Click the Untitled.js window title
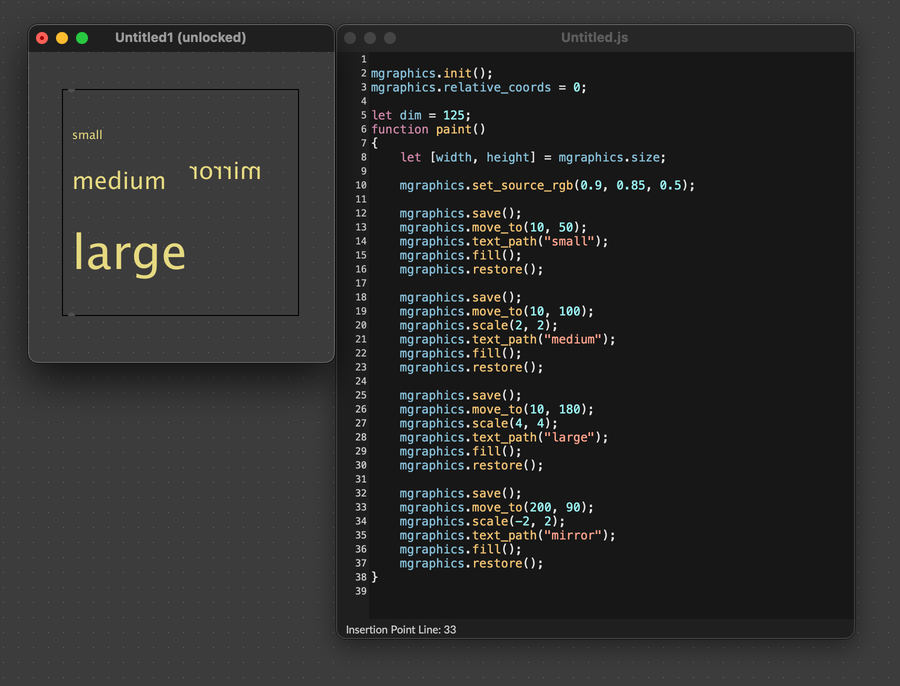This screenshot has height=686, width=900. point(594,38)
